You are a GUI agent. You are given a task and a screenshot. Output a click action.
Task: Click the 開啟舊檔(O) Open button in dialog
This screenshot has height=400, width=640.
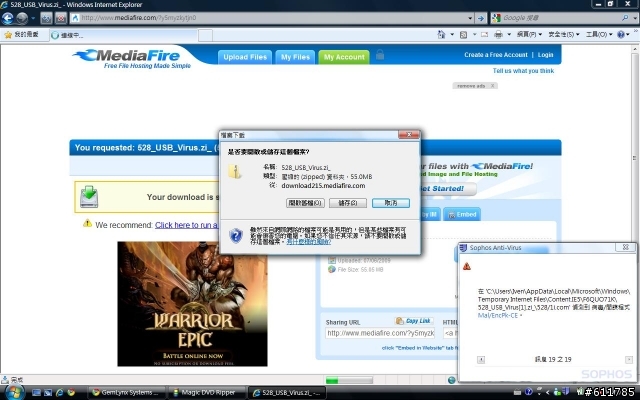pyautogui.click(x=305, y=203)
